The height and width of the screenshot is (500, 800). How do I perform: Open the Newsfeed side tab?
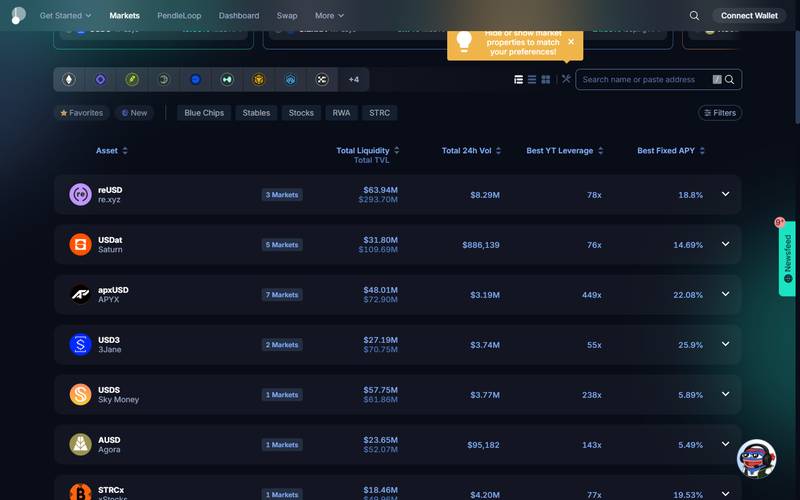(787, 258)
